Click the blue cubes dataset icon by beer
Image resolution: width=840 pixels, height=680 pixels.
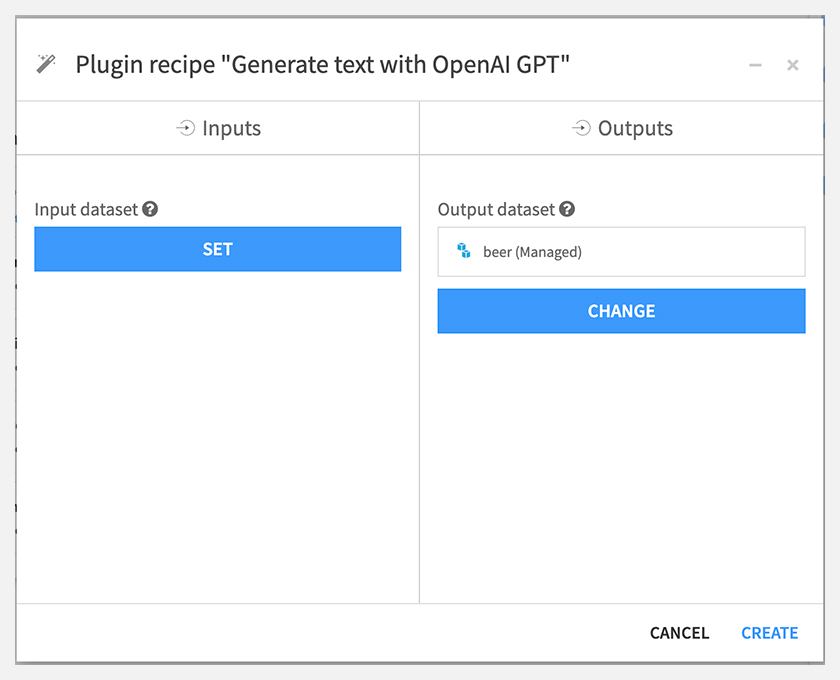point(463,250)
